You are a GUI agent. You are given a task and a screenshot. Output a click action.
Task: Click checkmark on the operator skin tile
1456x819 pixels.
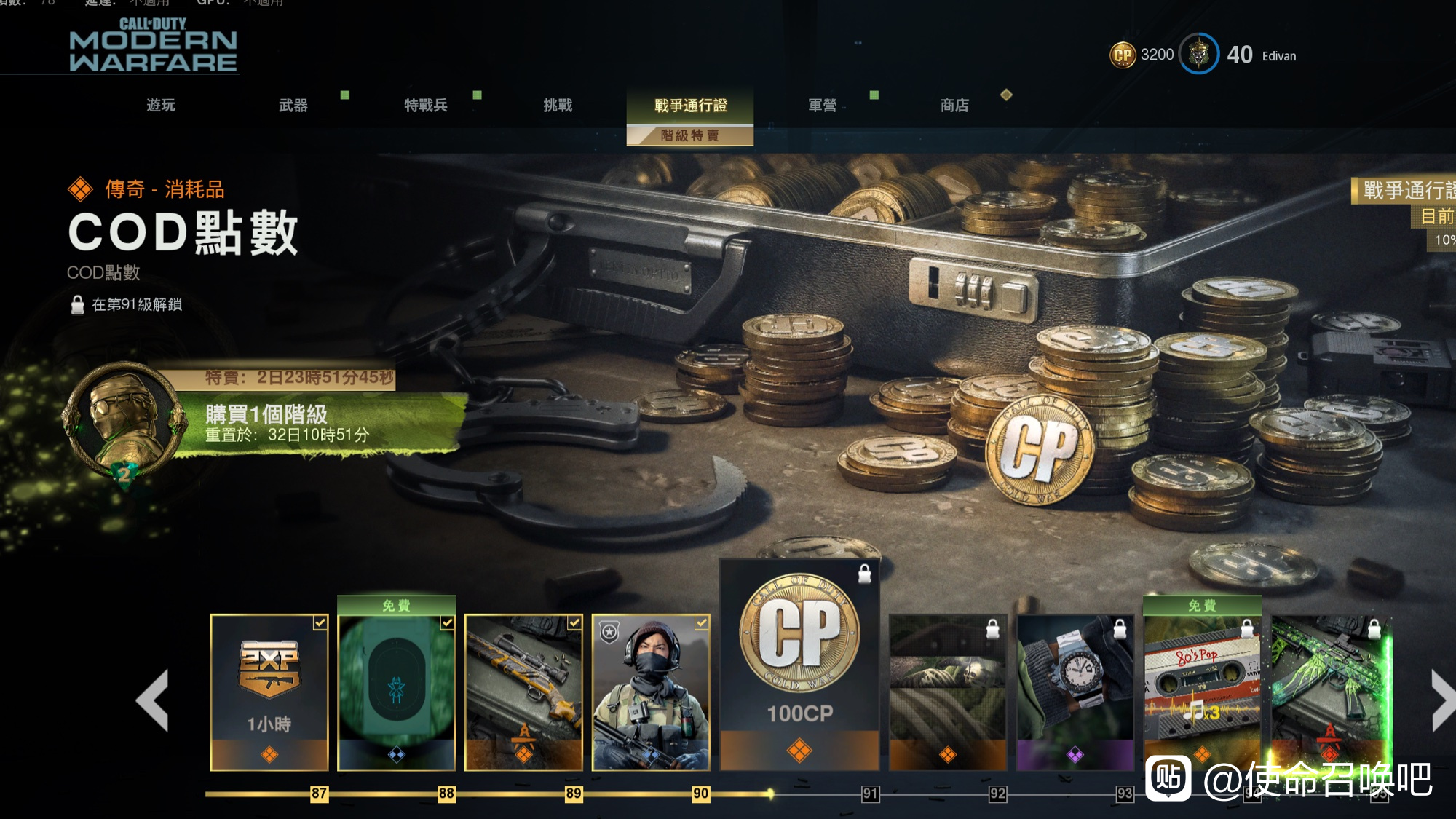click(701, 622)
